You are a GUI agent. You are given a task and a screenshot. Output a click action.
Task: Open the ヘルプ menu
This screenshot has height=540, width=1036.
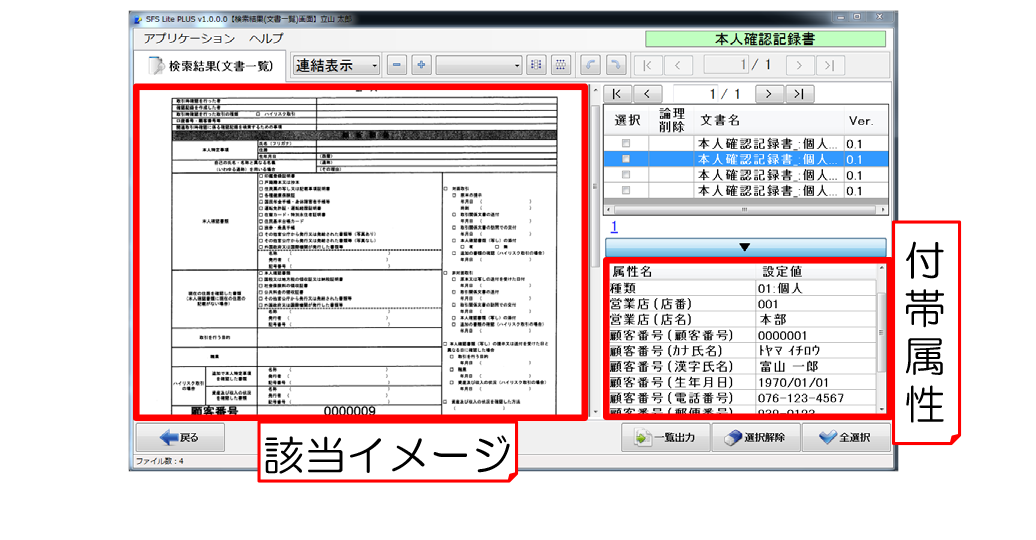[266, 38]
